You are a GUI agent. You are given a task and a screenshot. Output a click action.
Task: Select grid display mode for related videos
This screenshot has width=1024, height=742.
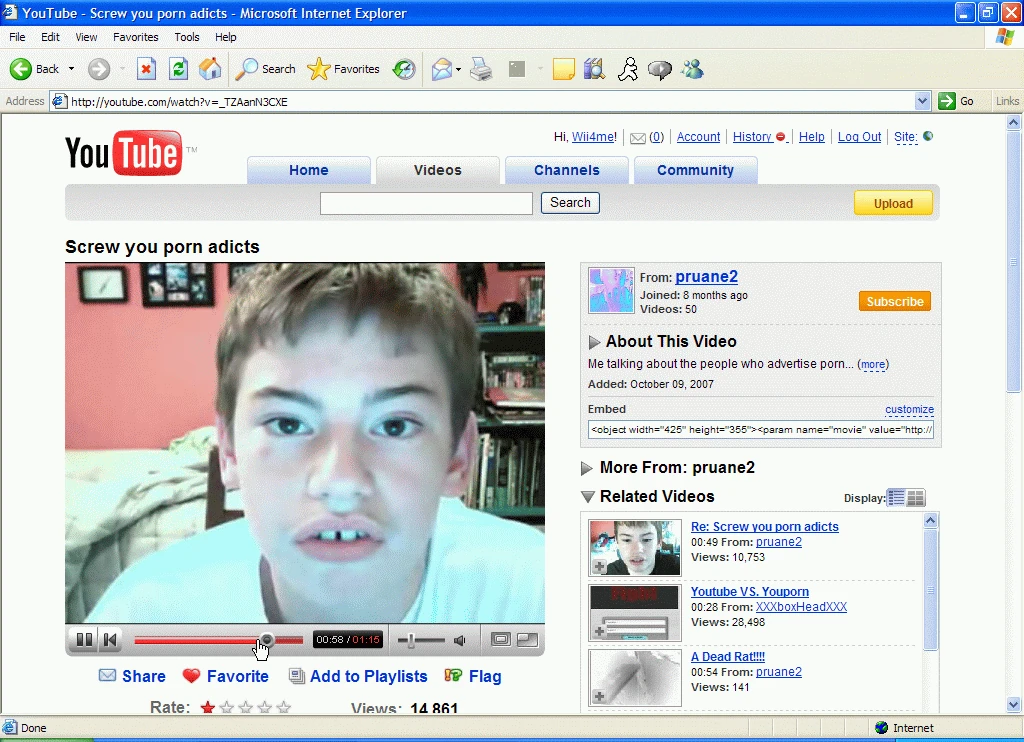pos(916,498)
